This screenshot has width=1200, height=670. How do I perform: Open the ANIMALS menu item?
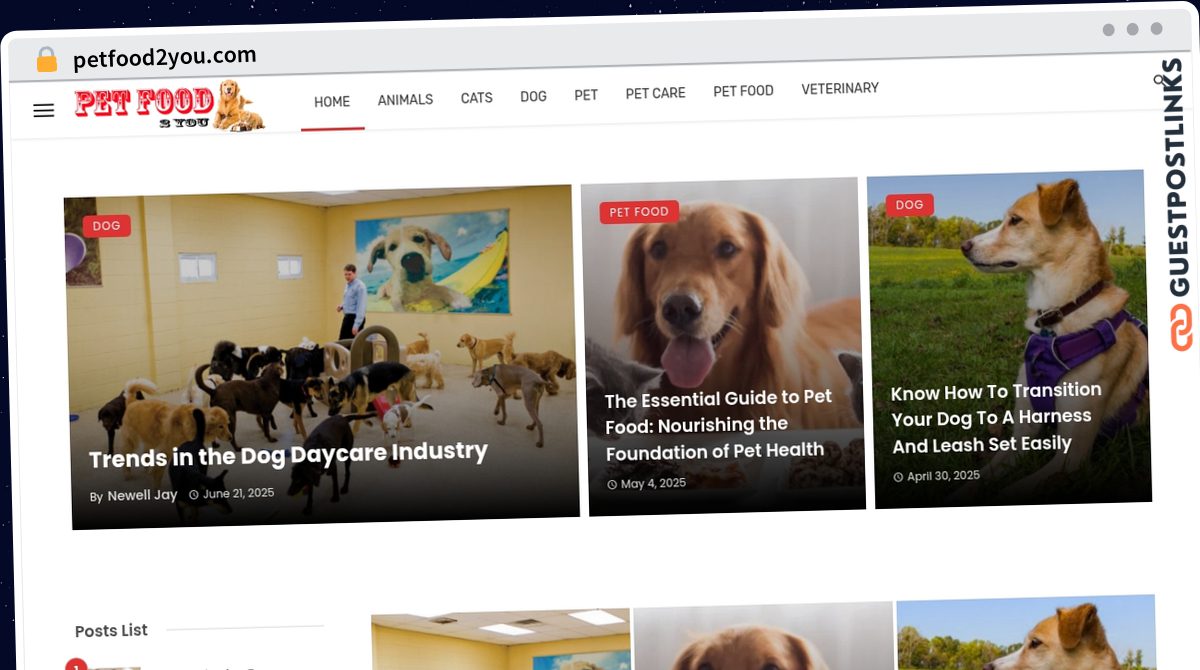coord(405,100)
